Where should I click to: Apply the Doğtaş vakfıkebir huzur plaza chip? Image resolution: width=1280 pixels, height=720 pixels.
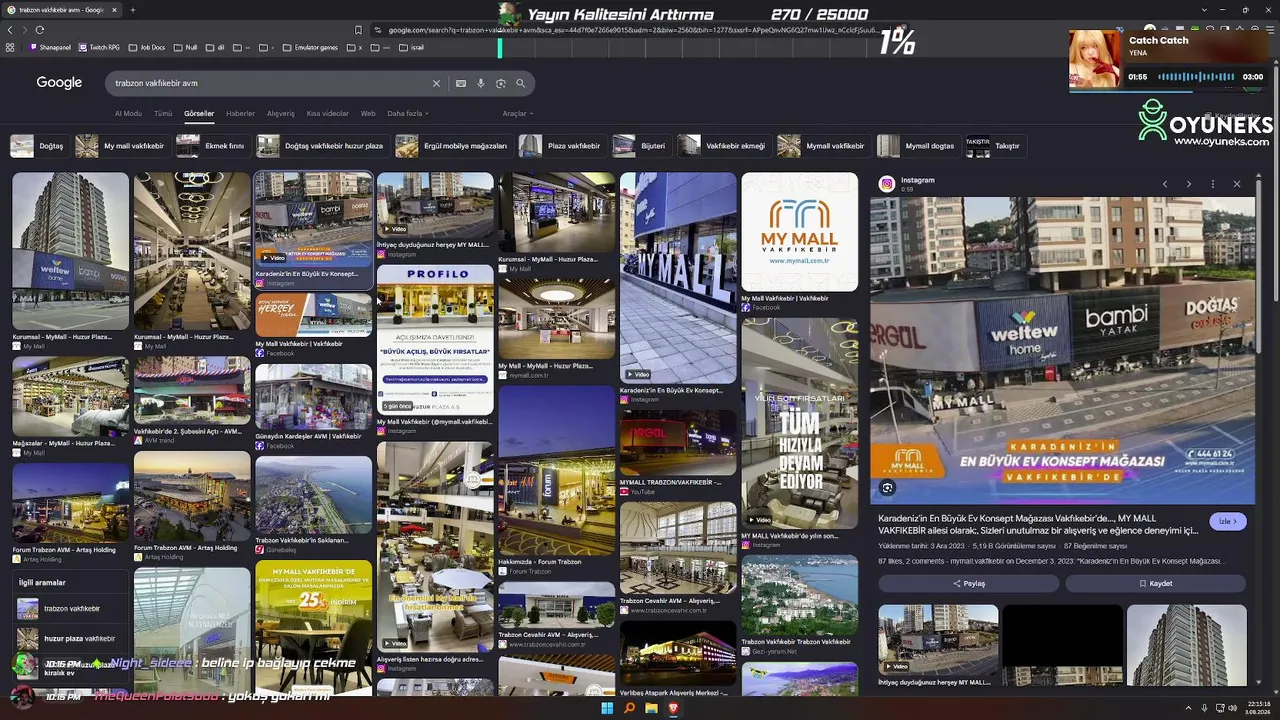[x=321, y=146]
